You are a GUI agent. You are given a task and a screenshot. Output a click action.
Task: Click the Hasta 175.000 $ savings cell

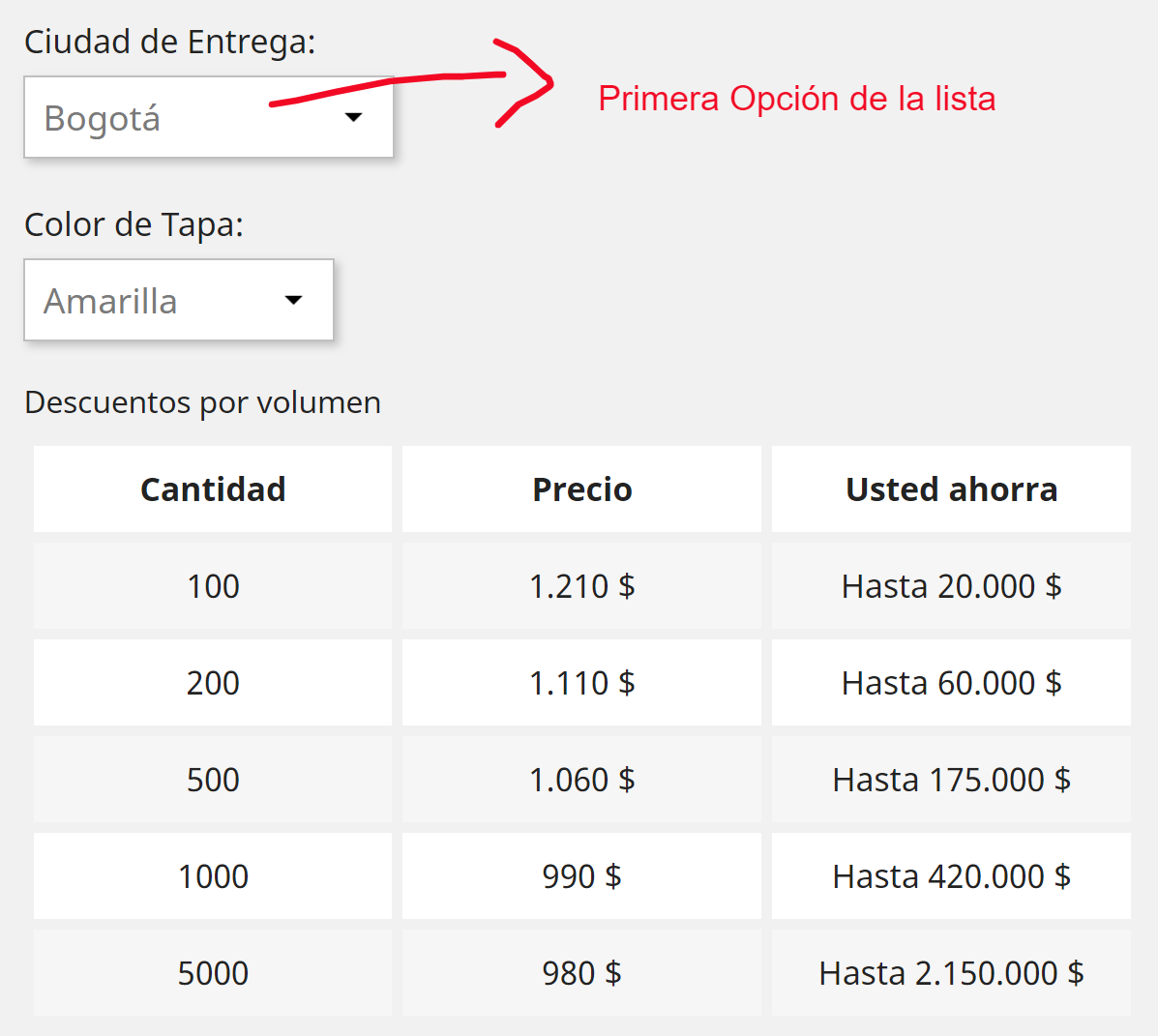click(x=951, y=779)
